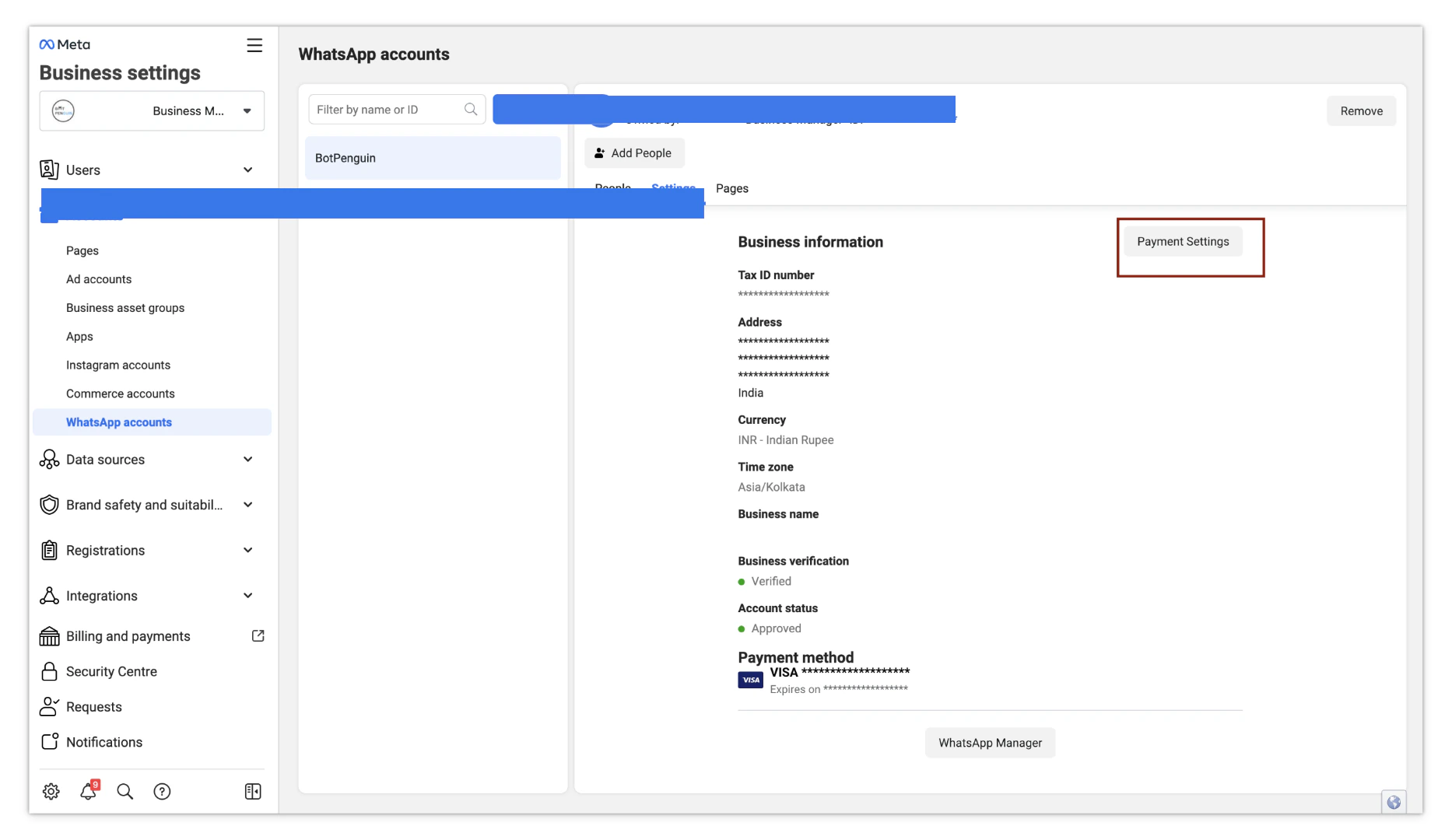The image size is (1452, 840).
Task: Click the Business settings heading
Action: [x=120, y=72]
